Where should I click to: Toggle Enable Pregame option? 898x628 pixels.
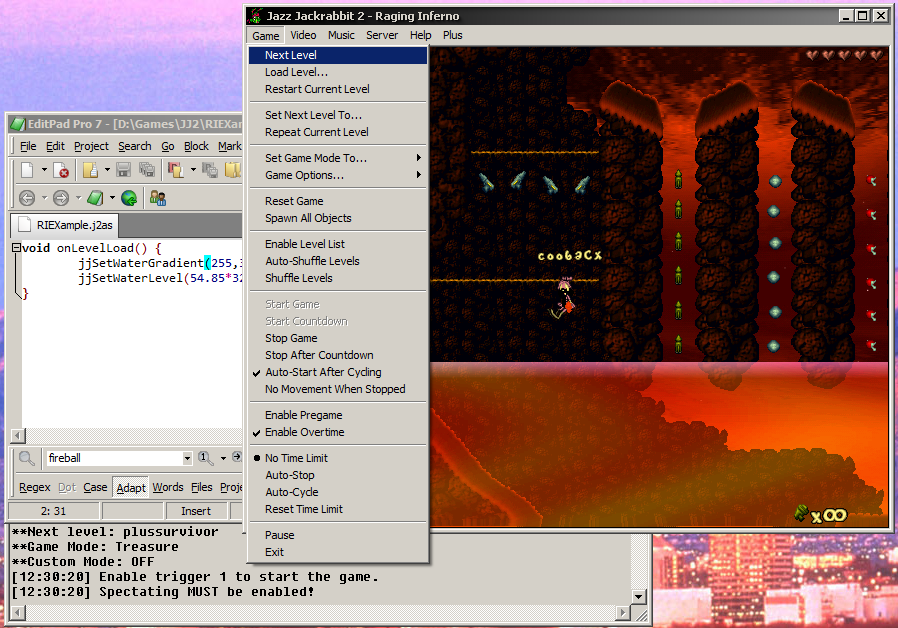(338, 415)
